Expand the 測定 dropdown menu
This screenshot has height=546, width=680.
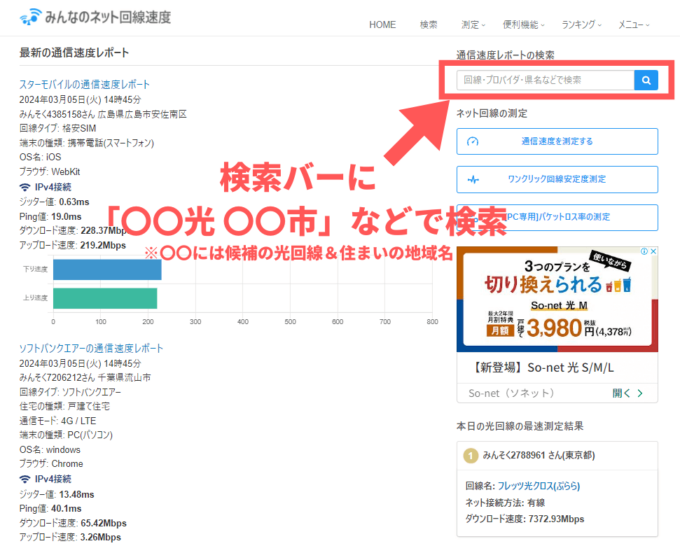[474, 25]
